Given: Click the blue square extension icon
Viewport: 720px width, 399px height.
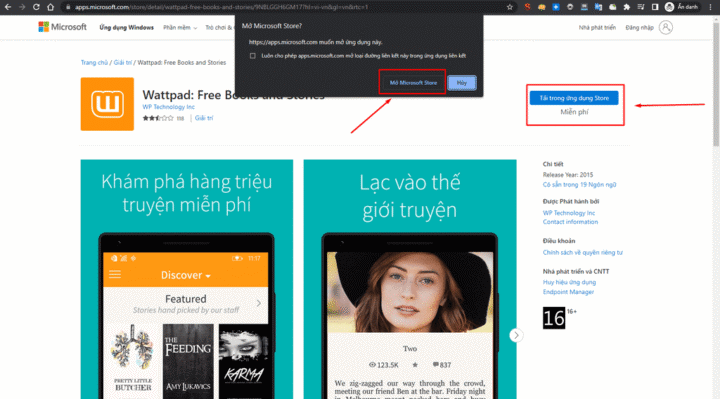Looking at the screenshot, I should pos(556,7).
